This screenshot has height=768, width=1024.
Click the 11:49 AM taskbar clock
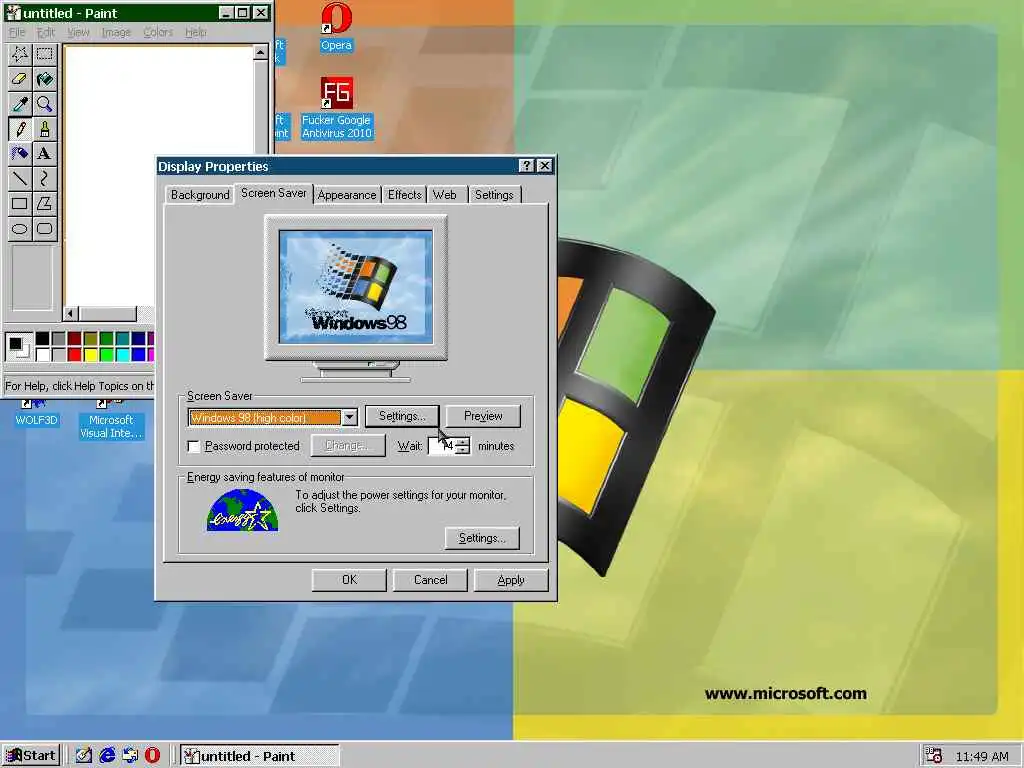coord(982,756)
